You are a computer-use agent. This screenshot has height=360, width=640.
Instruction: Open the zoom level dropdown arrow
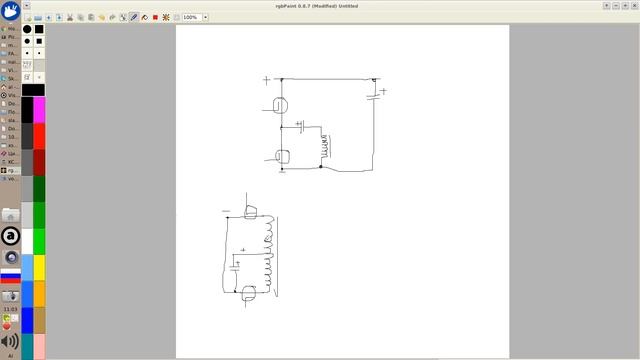pyautogui.click(x=205, y=18)
